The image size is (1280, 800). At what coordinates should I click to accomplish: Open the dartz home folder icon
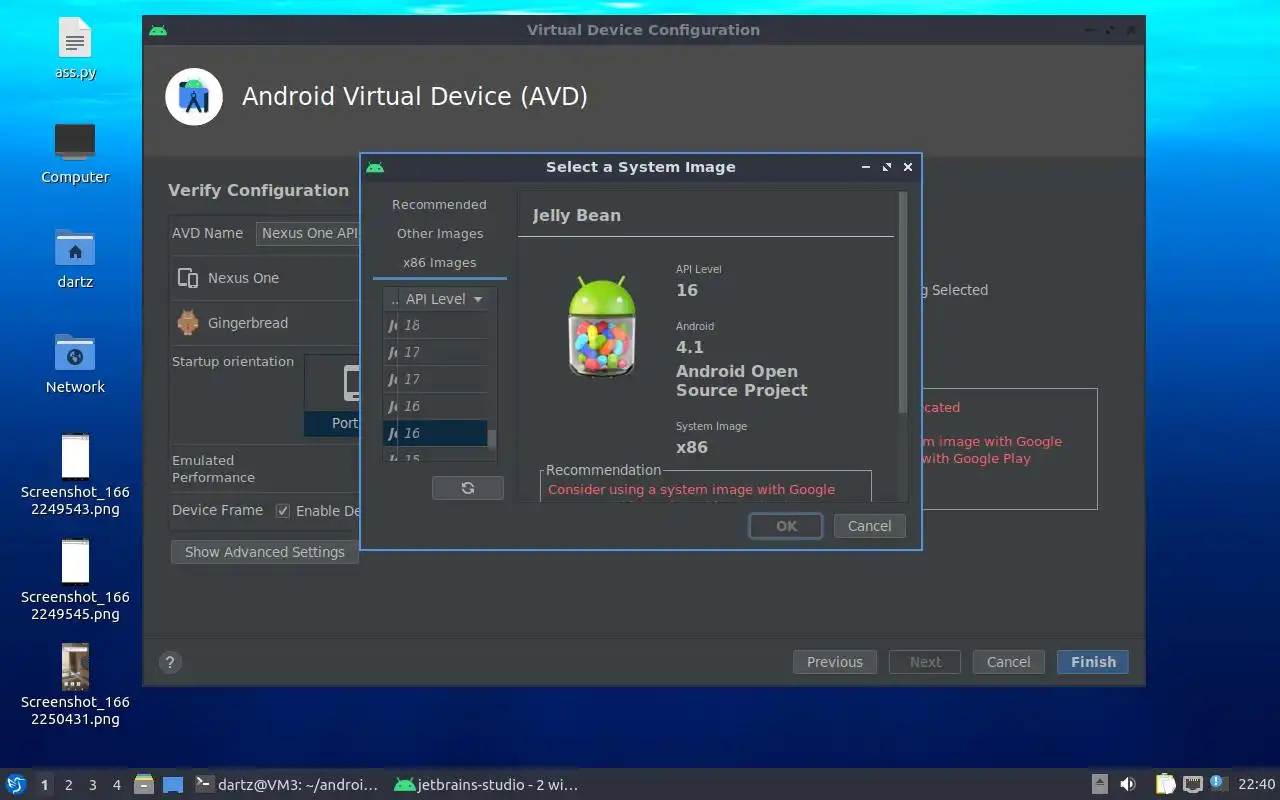pyautogui.click(x=75, y=259)
